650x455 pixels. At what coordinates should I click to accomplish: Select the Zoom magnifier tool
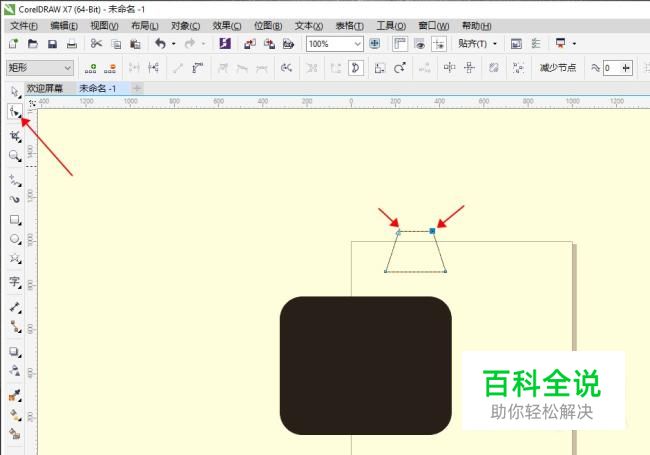[x=15, y=156]
